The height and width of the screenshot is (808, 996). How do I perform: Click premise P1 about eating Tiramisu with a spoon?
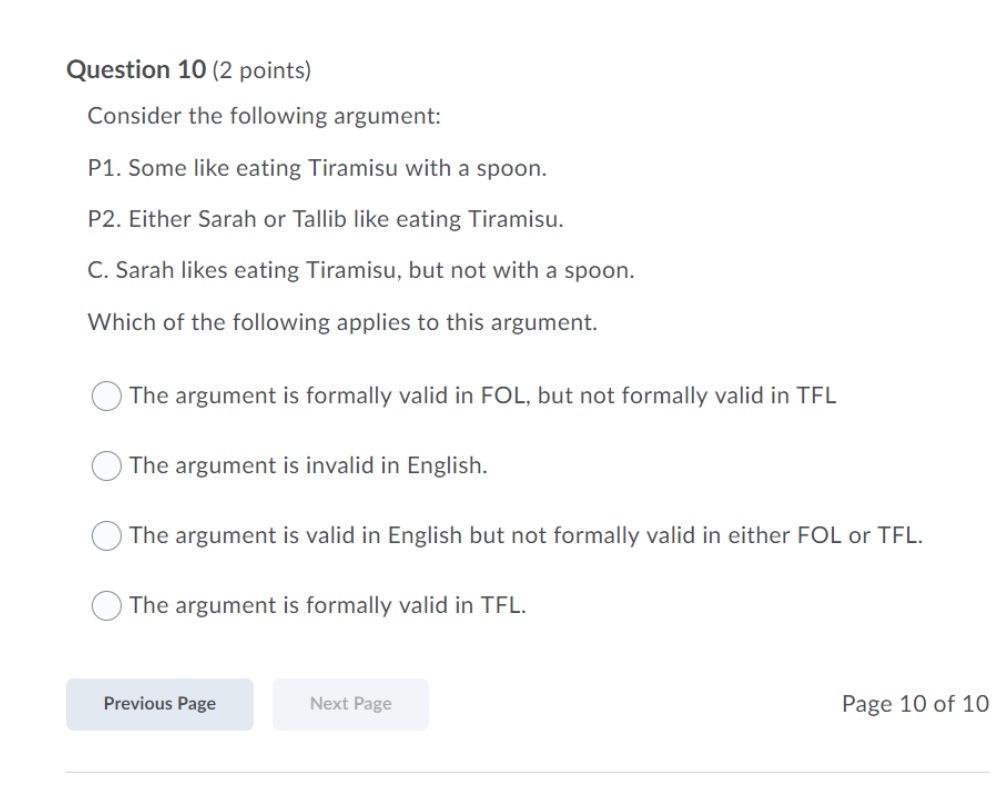click(316, 166)
